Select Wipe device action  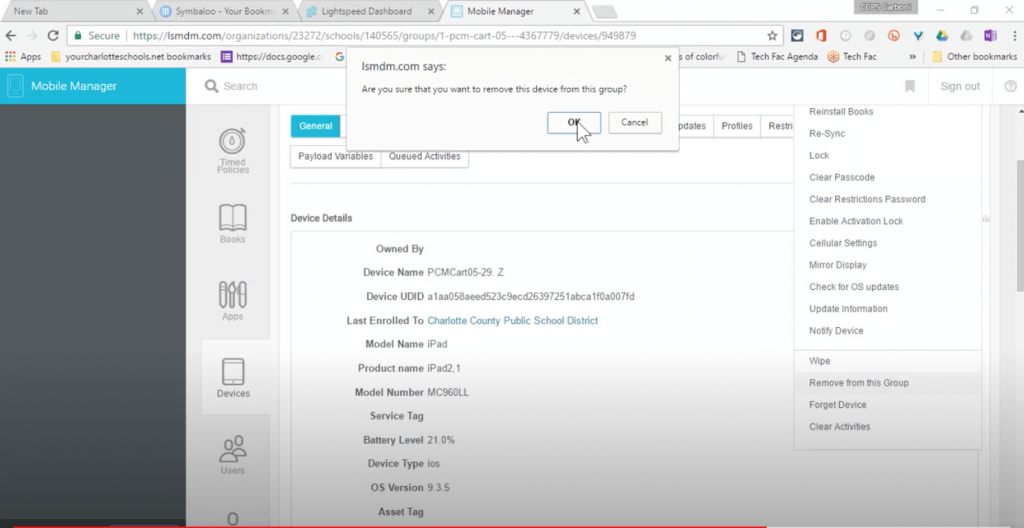(820, 361)
